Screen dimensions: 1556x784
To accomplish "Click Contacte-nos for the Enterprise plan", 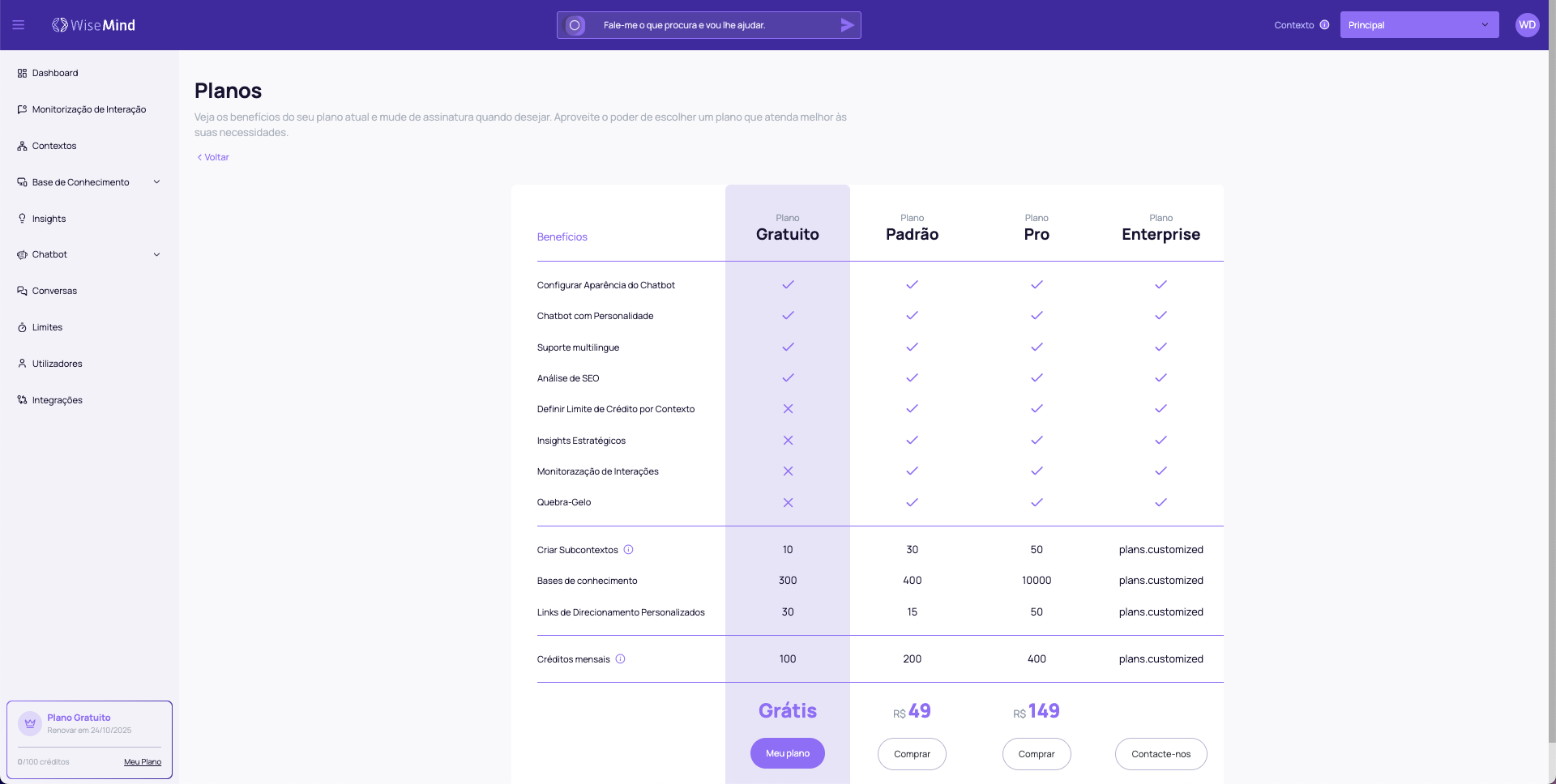I will tap(1161, 754).
